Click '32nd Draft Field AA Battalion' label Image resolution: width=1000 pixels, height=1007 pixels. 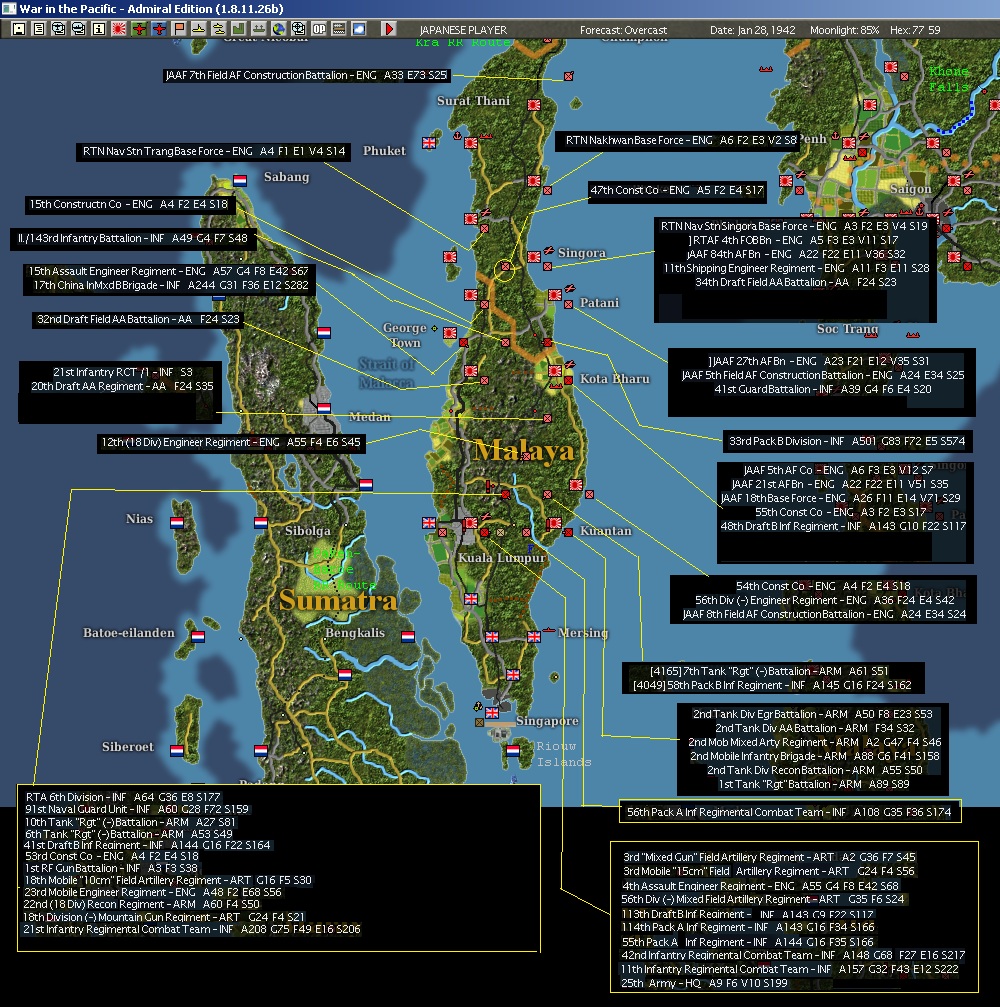click(x=137, y=319)
